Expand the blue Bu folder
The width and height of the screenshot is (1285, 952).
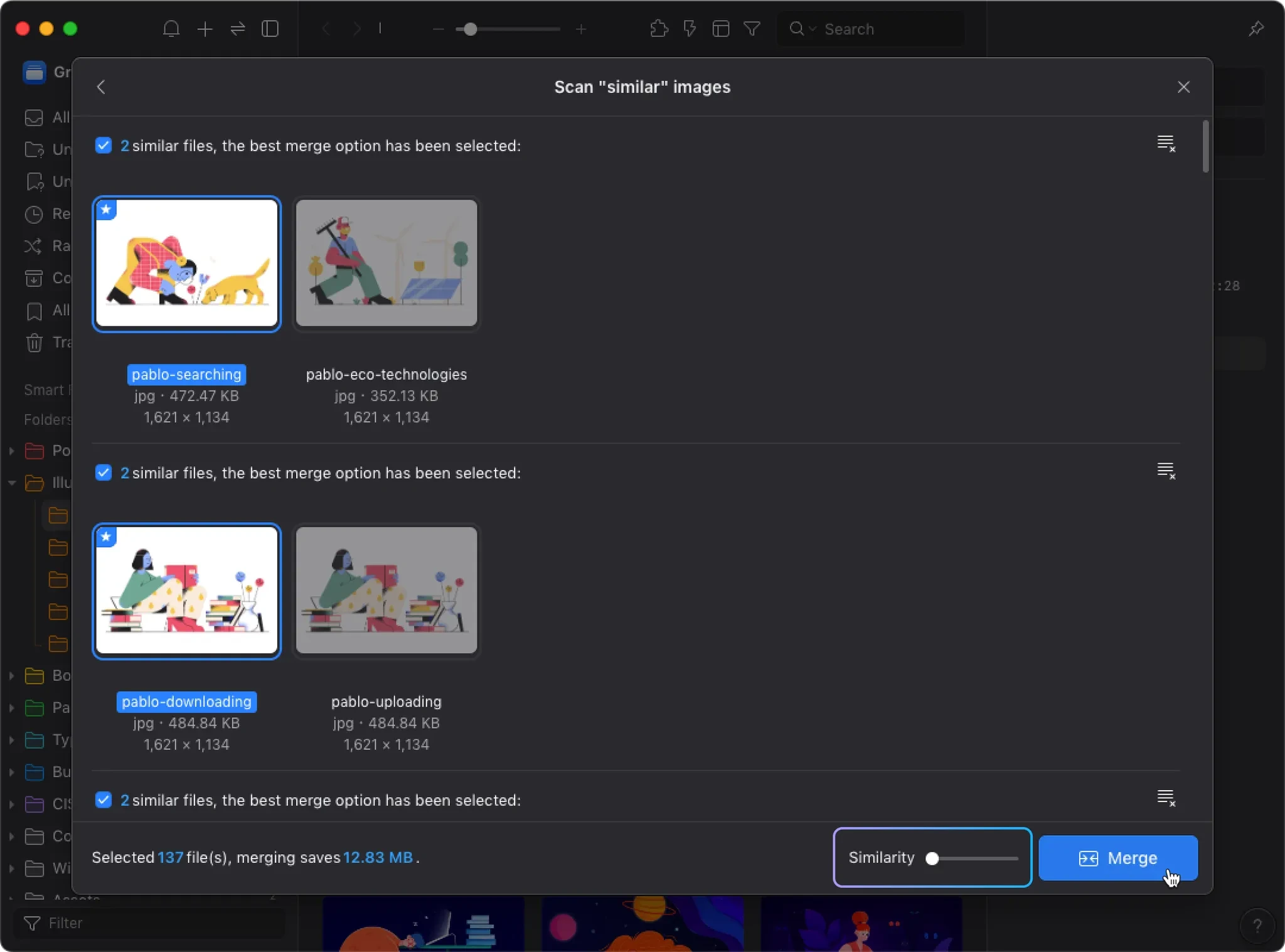[11, 772]
